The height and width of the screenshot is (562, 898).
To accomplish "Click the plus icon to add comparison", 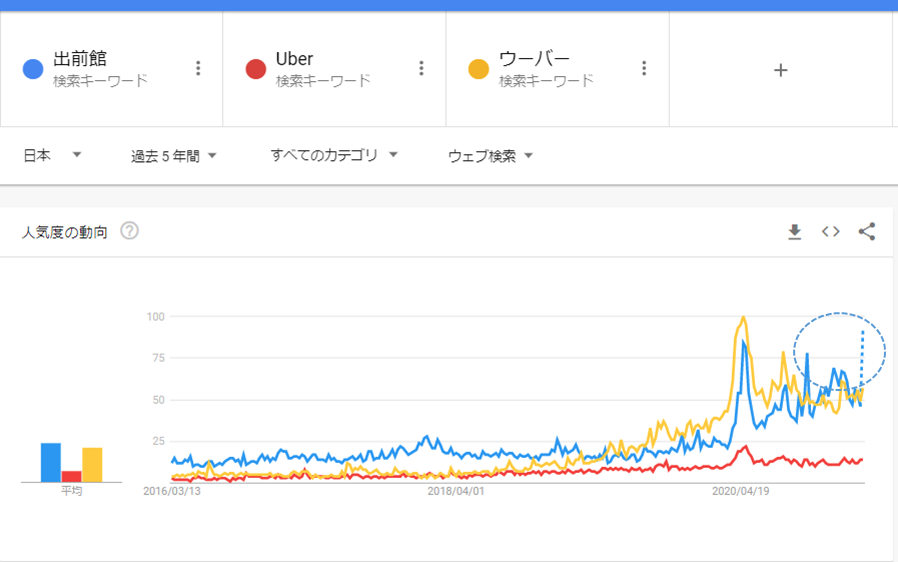I will click(x=781, y=70).
